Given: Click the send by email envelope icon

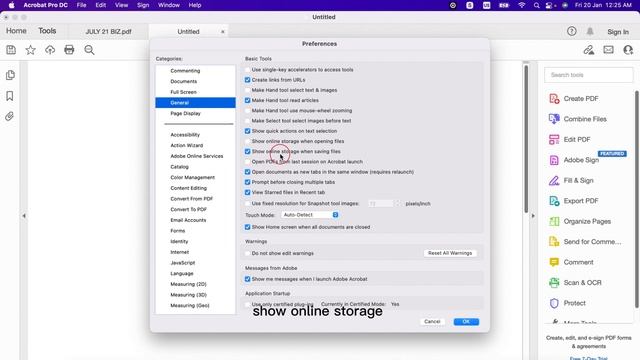Looking at the screenshot, I should (608, 50).
